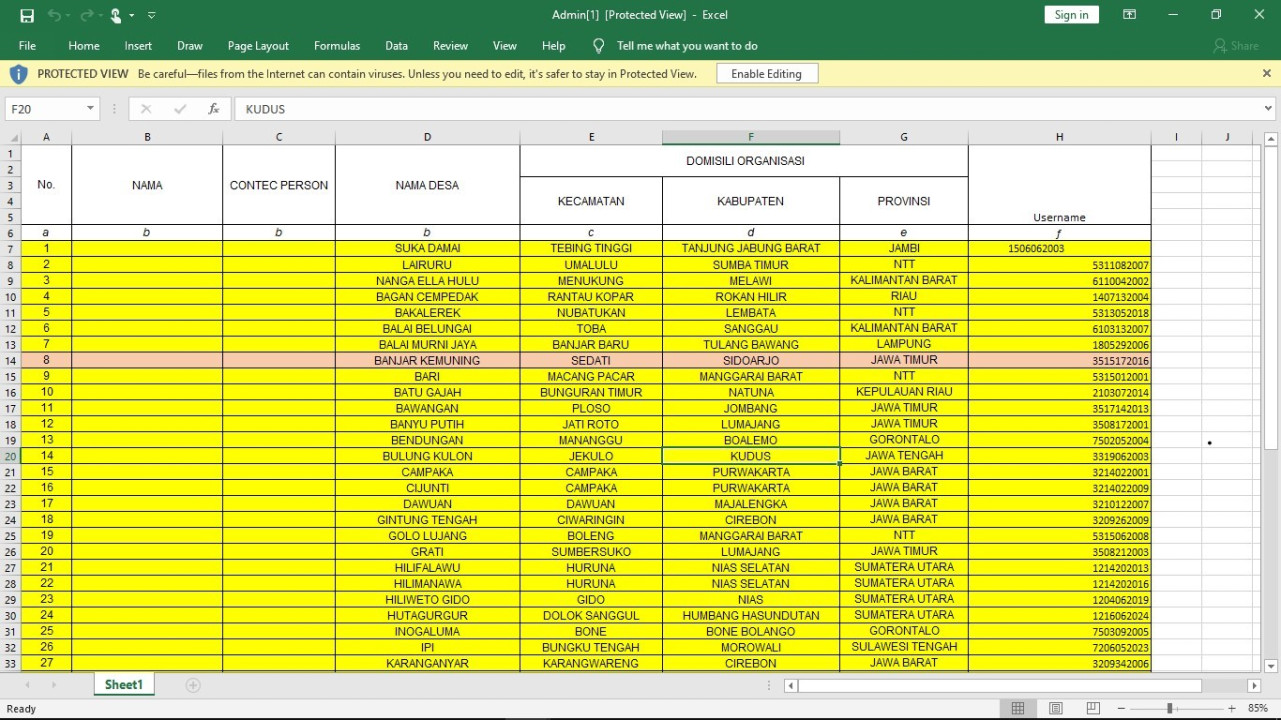Viewport: 1281px width, 720px height.
Task: Click the Select All corner triangle
Action: click(13, 138)
